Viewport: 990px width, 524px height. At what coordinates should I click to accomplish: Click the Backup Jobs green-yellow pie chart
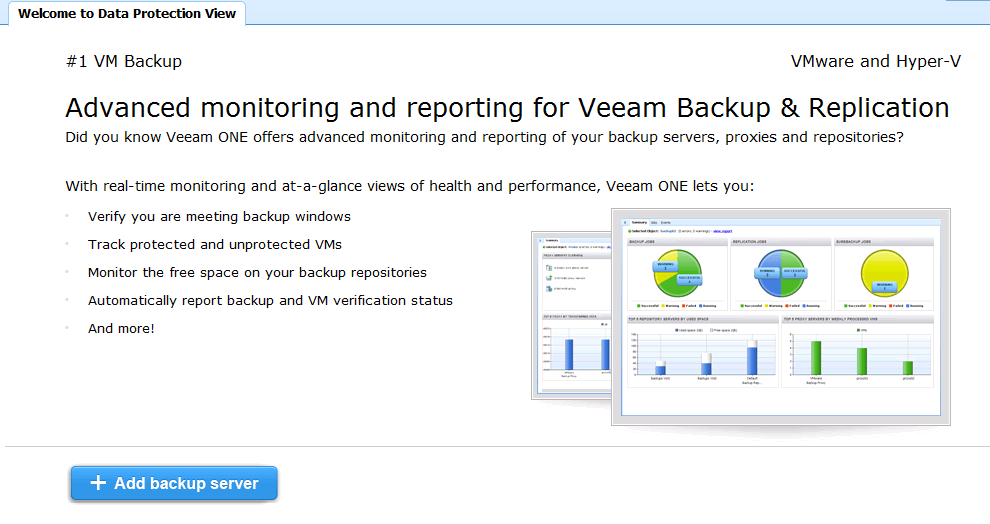click(677, 273)
